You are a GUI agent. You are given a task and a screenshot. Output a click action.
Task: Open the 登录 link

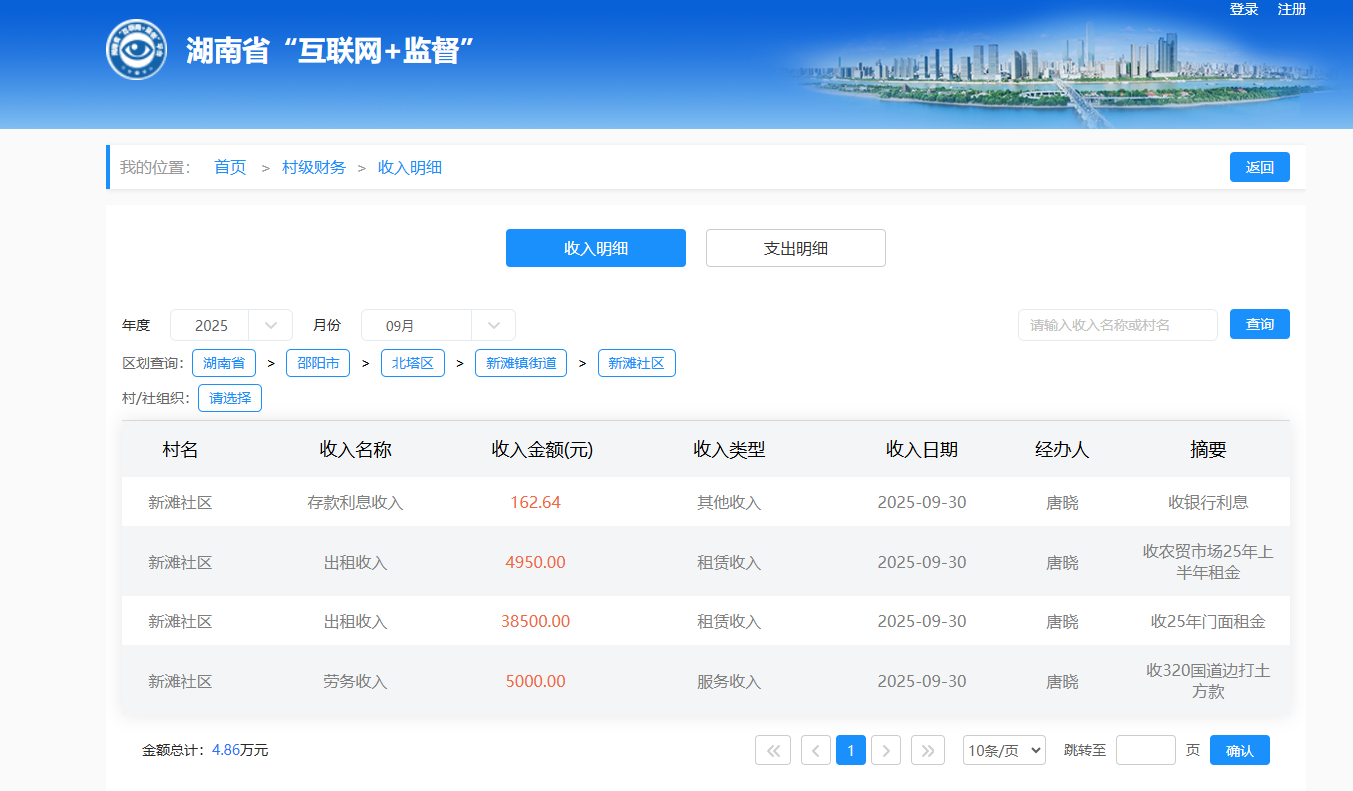click(1244, 9)
